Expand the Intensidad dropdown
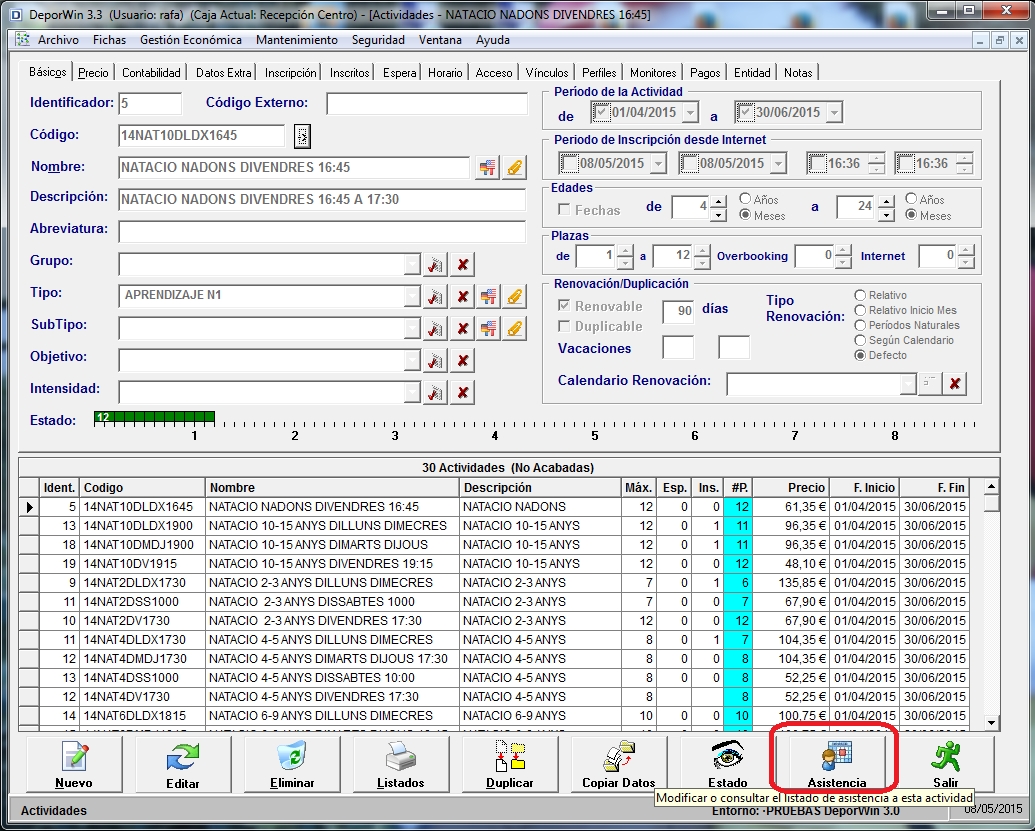Viewport: 1035px width, 831px height. coord(412,393)
